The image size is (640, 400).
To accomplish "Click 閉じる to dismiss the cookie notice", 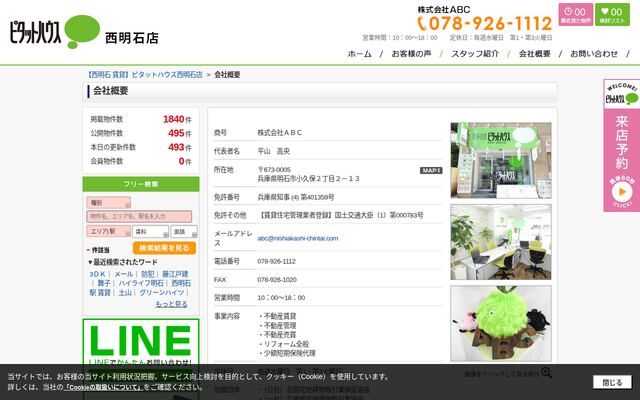I will tap(612, 382).
